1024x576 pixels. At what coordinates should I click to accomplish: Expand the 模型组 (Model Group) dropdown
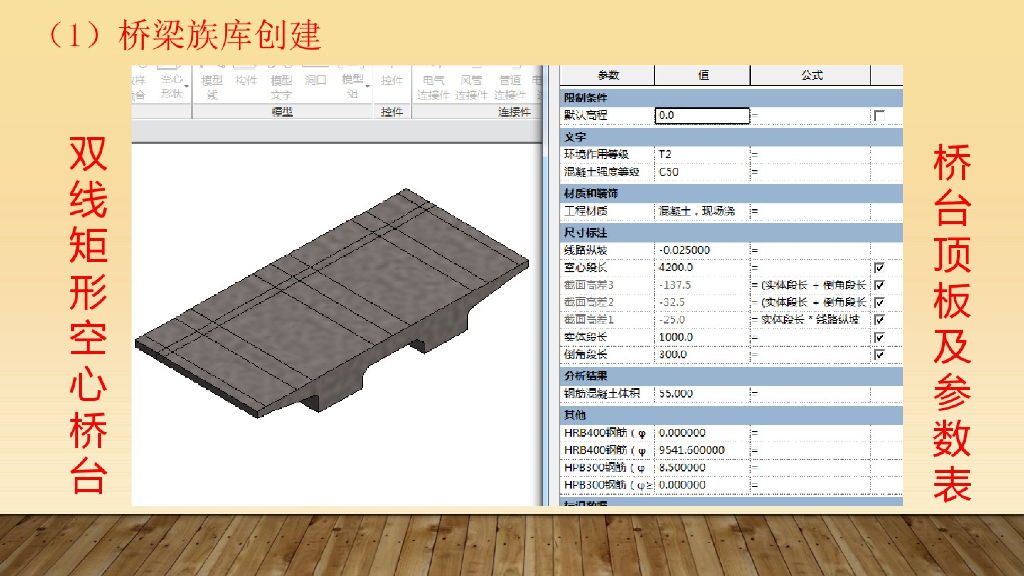click(353, 85)
